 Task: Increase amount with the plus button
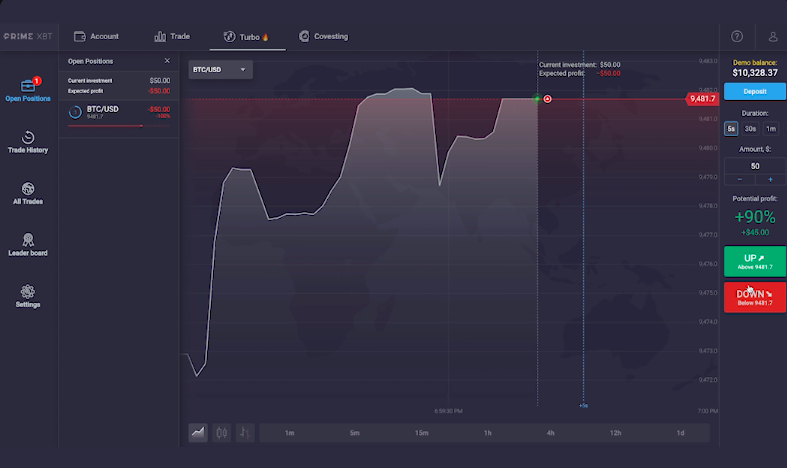[x=770, y=179]
